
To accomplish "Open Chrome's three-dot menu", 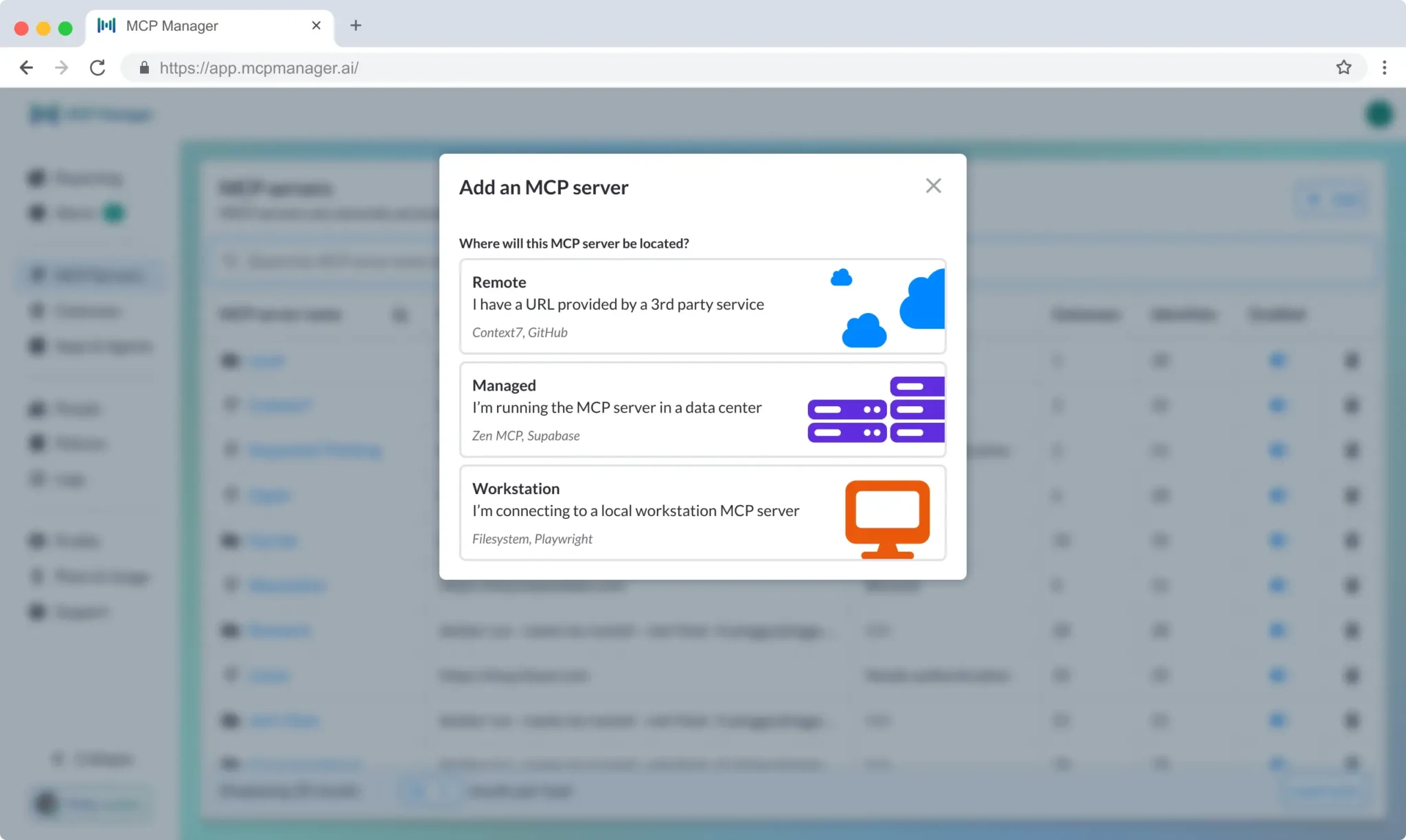I will click(1384, 67).
